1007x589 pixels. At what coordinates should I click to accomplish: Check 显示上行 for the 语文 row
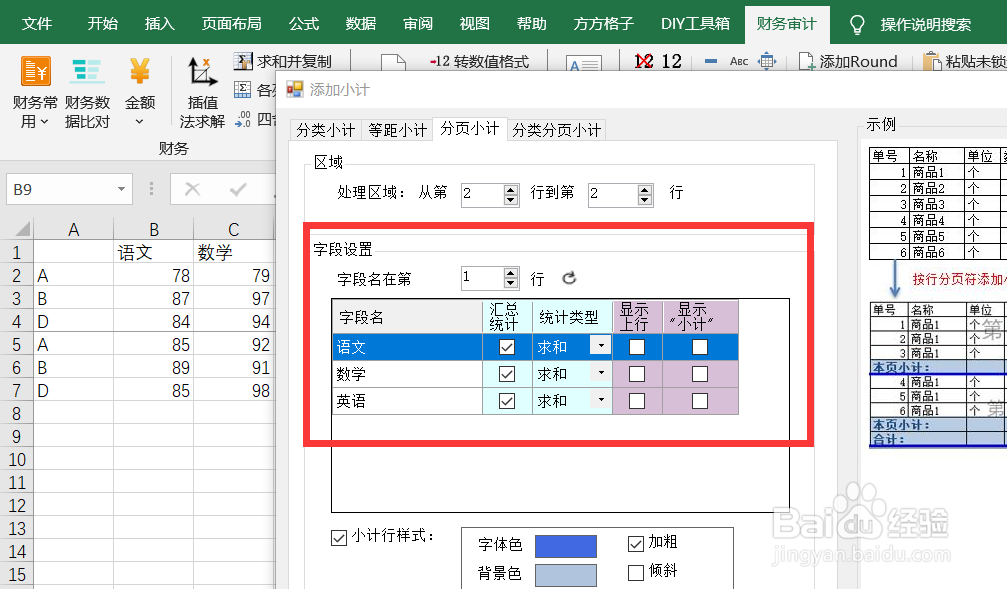(636, 347)
